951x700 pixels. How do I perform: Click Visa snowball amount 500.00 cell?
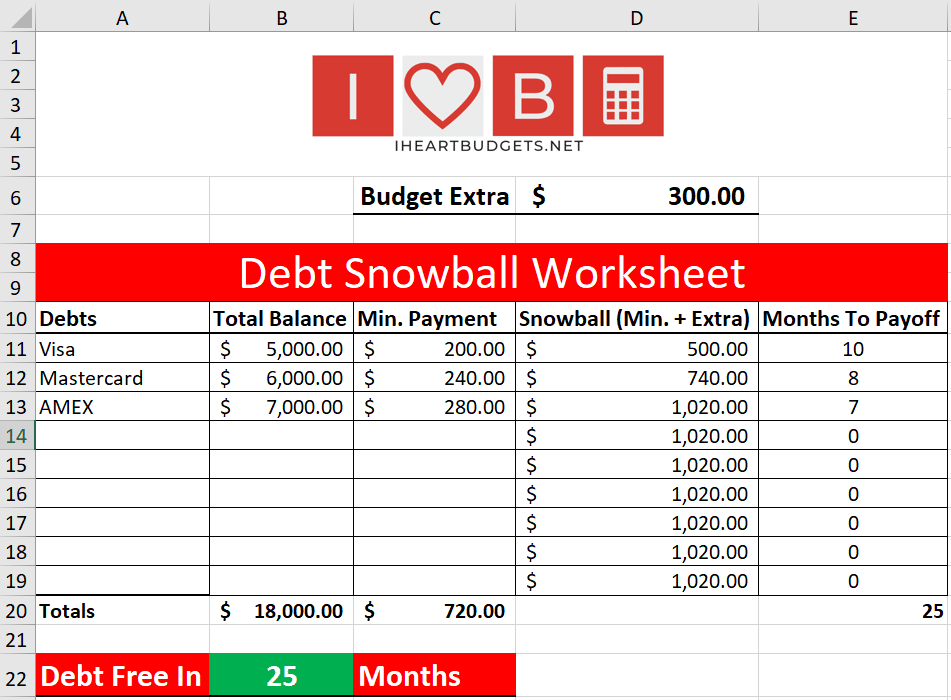coord(637,349)
